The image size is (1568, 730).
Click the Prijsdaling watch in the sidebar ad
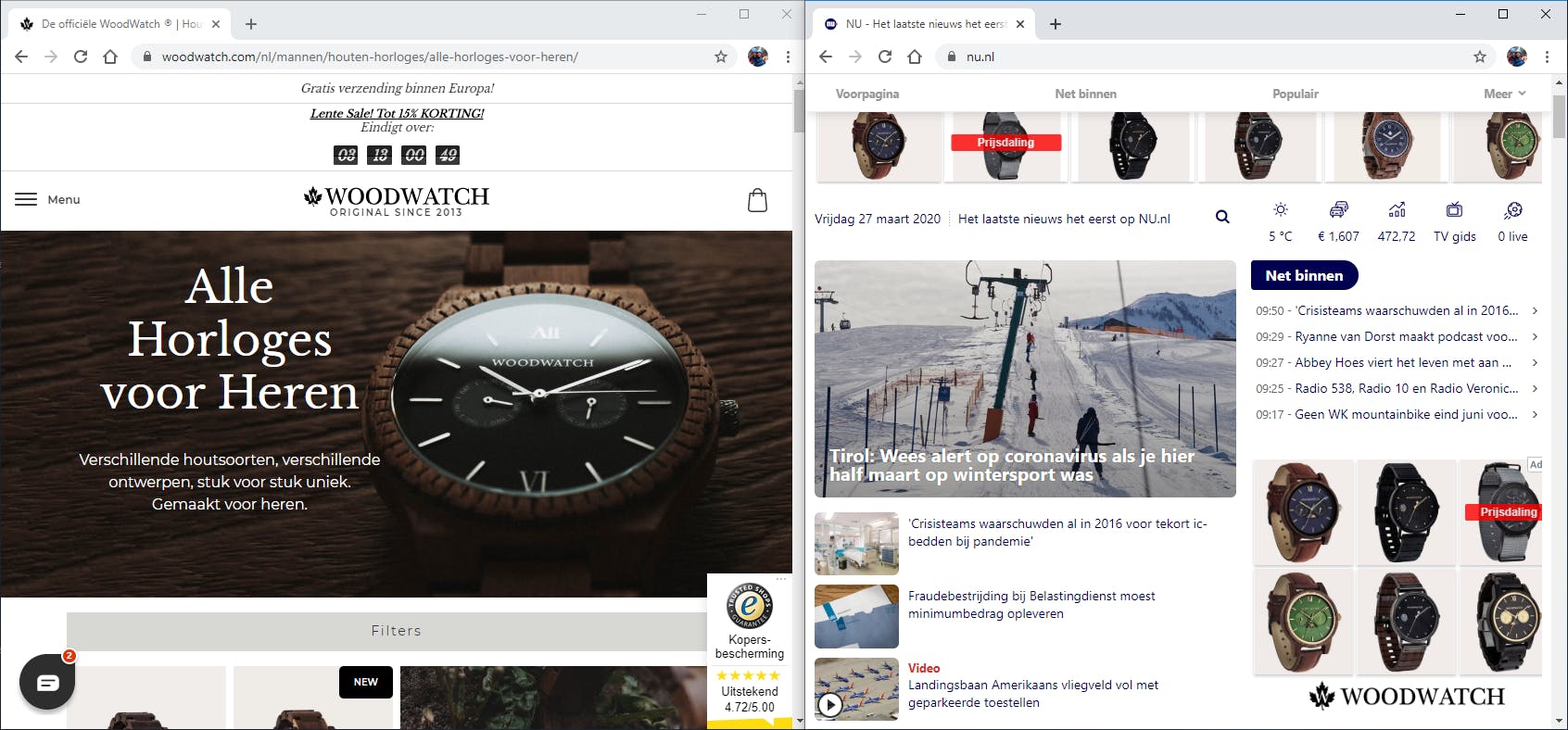1501,512
